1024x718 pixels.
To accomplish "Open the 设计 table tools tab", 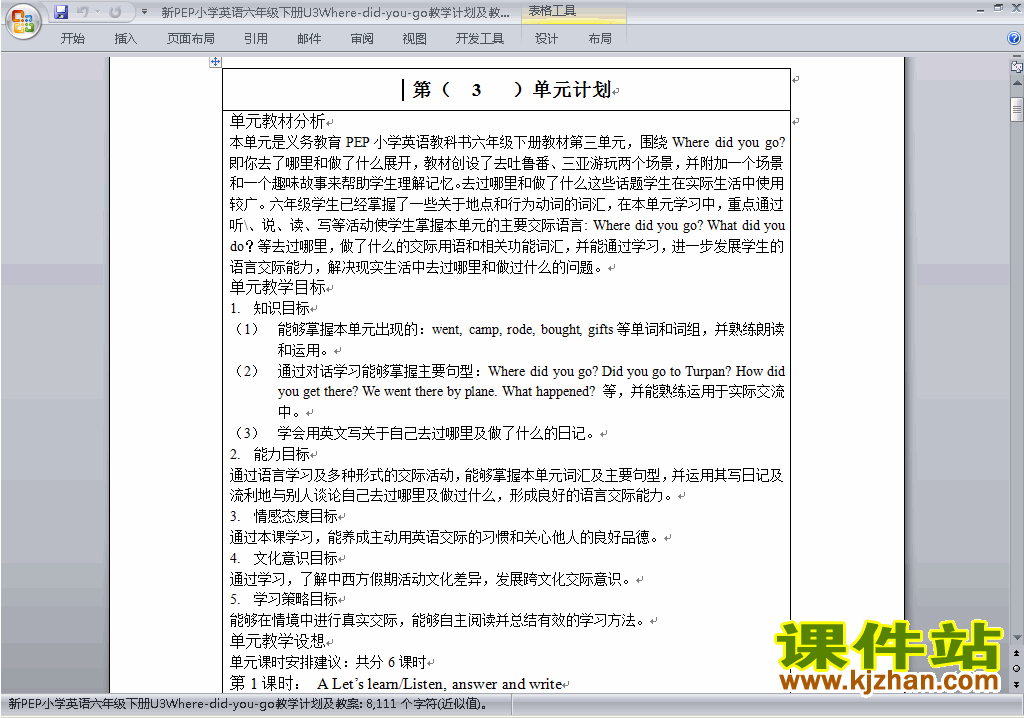I will 546,39.
